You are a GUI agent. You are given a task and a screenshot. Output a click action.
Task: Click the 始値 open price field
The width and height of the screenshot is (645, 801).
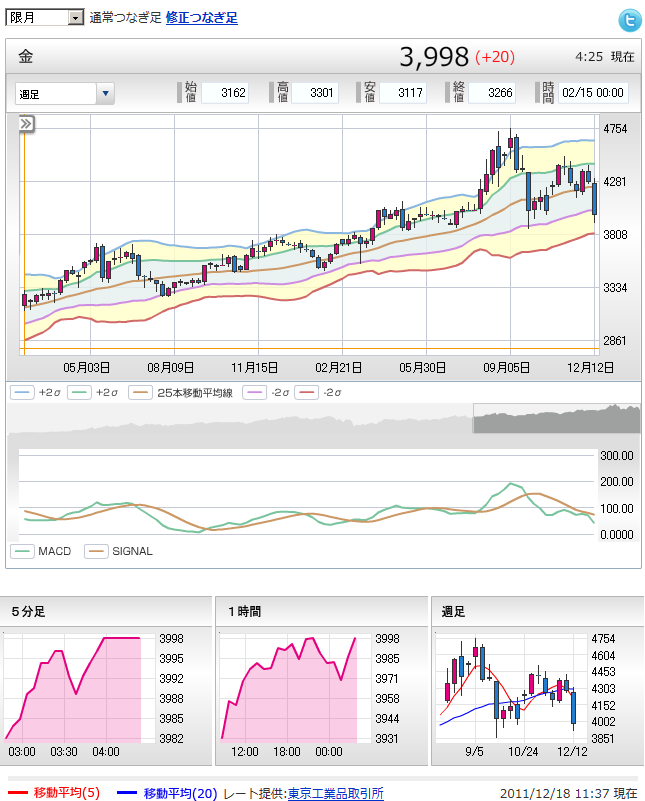click(225, 93)
